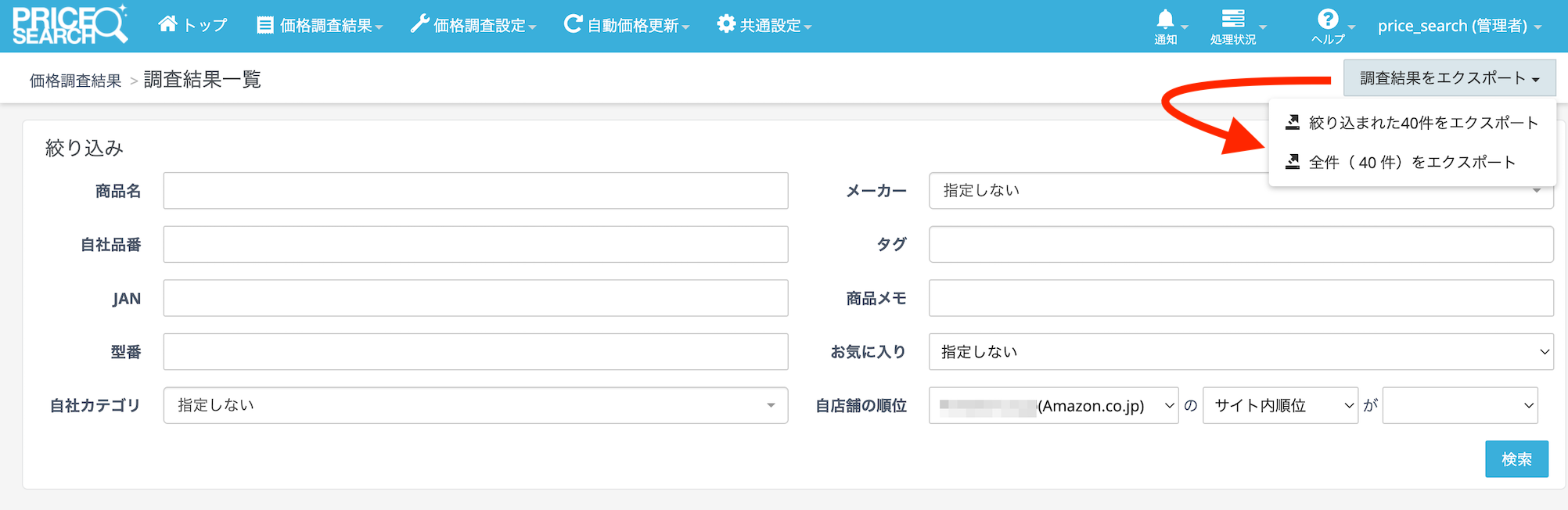
Task: Open the 自社カテゴリ dropdown
Action: (475, 405)
